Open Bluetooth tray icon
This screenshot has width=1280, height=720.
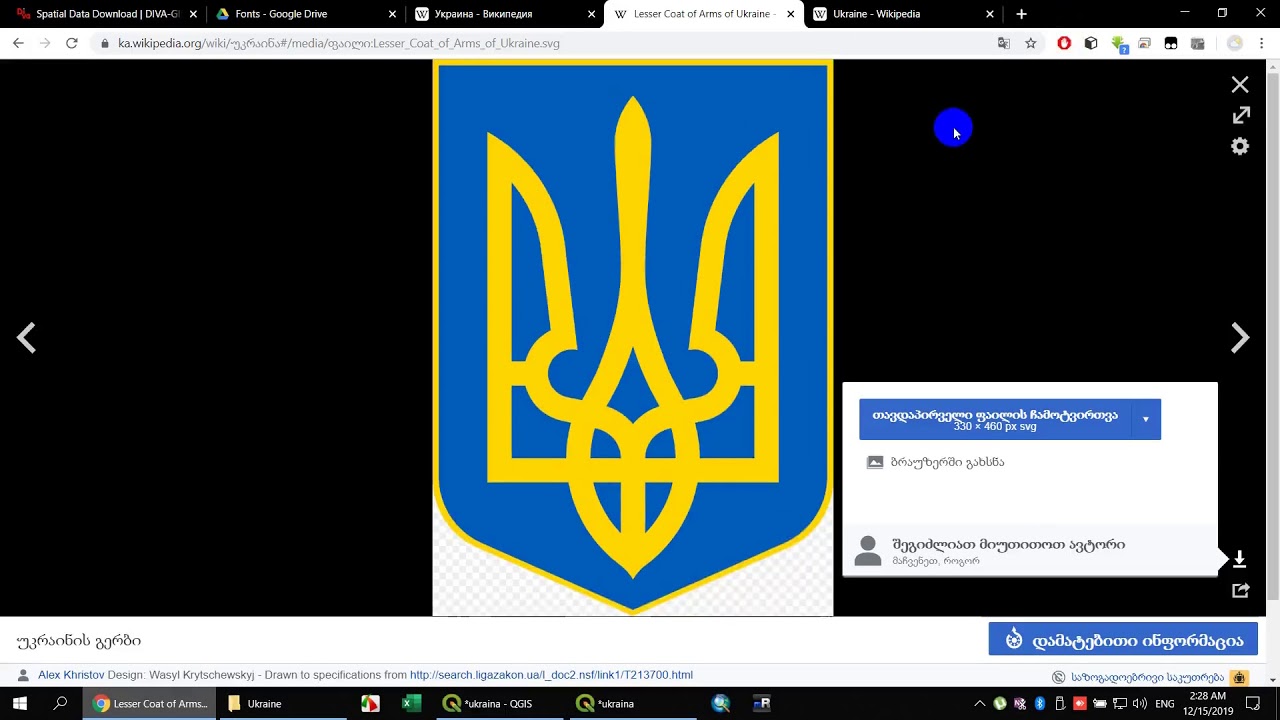coord(1040,703)
